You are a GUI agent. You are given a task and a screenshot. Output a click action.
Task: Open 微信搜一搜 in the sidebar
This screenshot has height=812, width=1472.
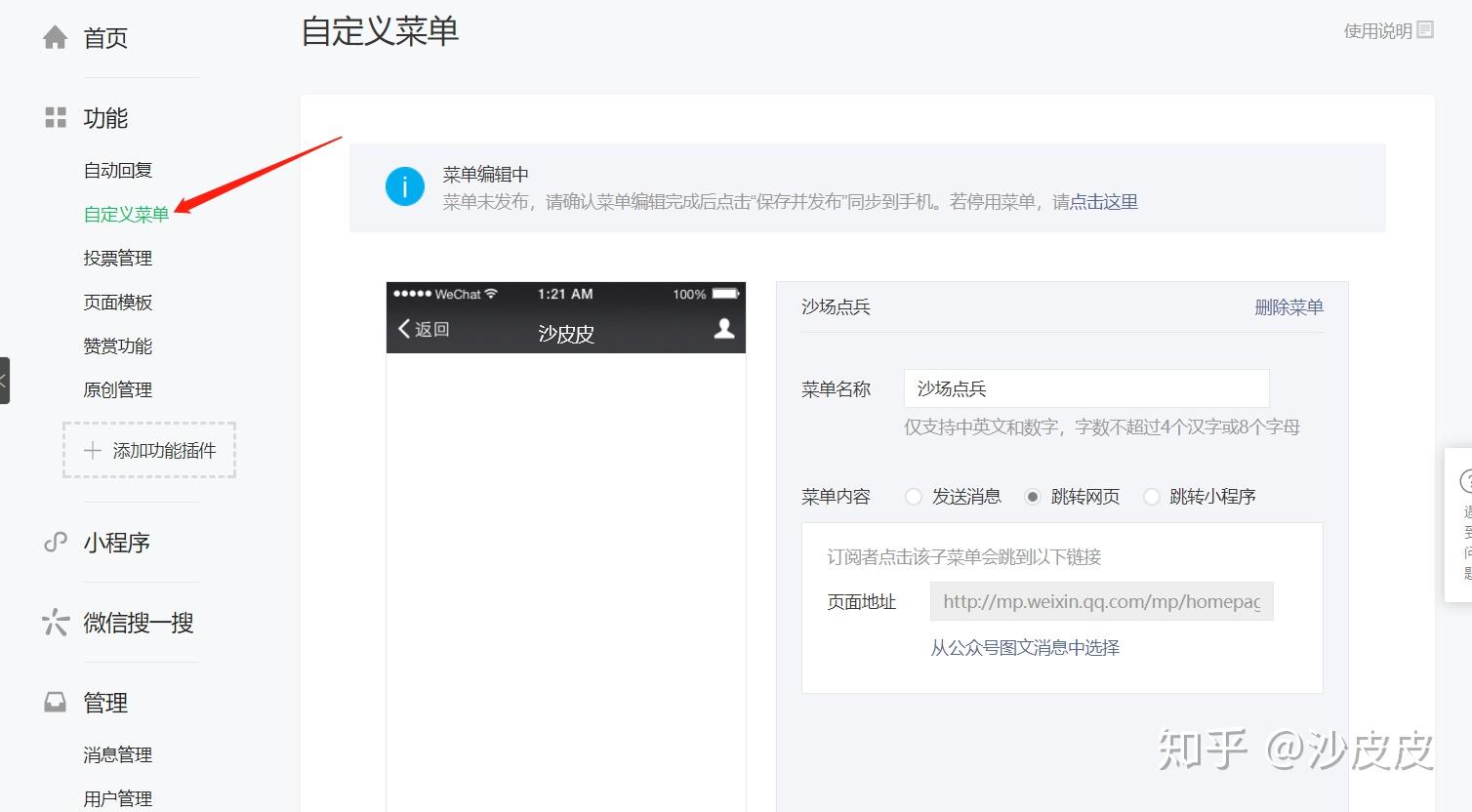[x=139, y=623]
